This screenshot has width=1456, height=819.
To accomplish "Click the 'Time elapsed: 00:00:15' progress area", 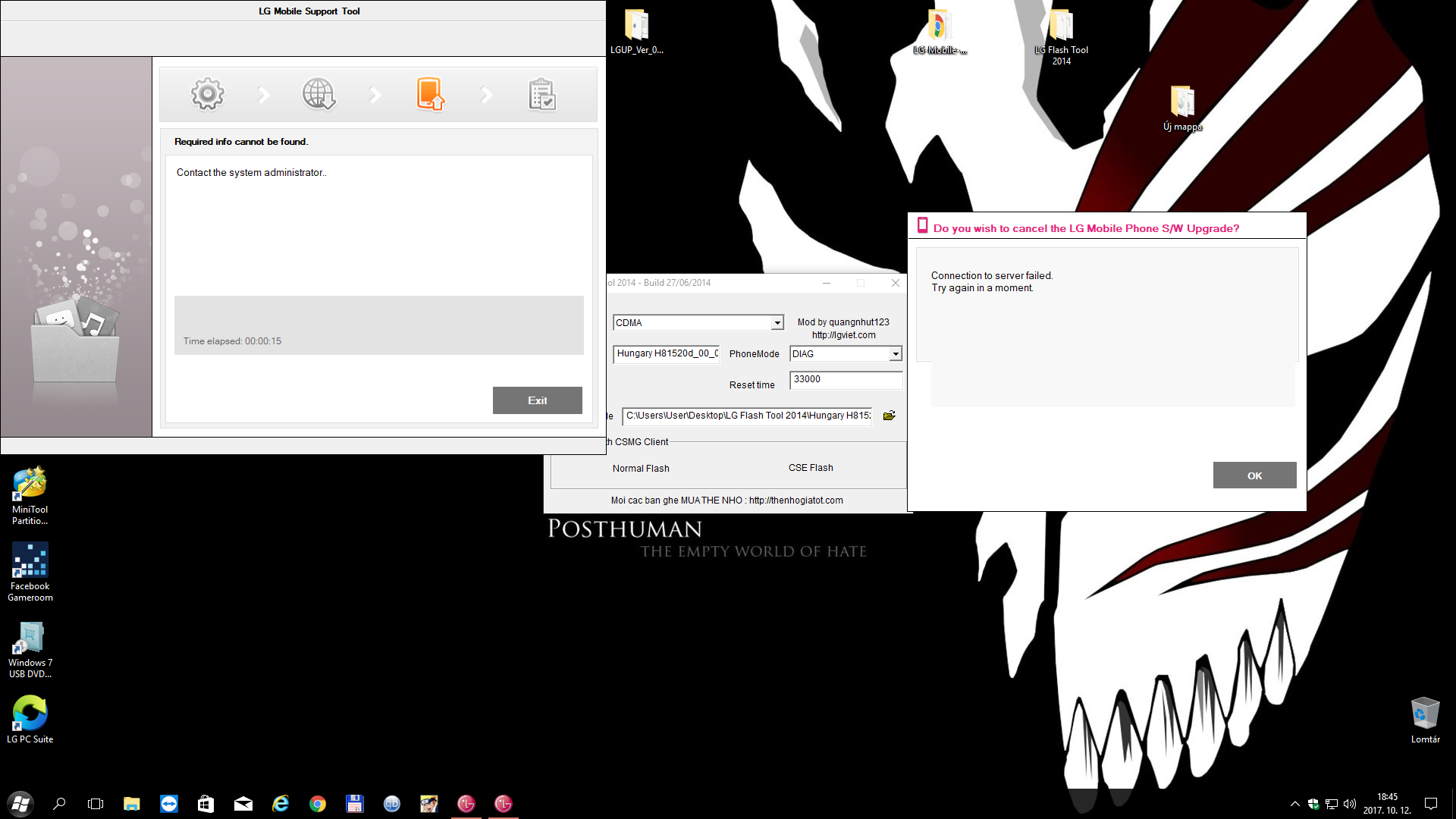I will 379,325.
